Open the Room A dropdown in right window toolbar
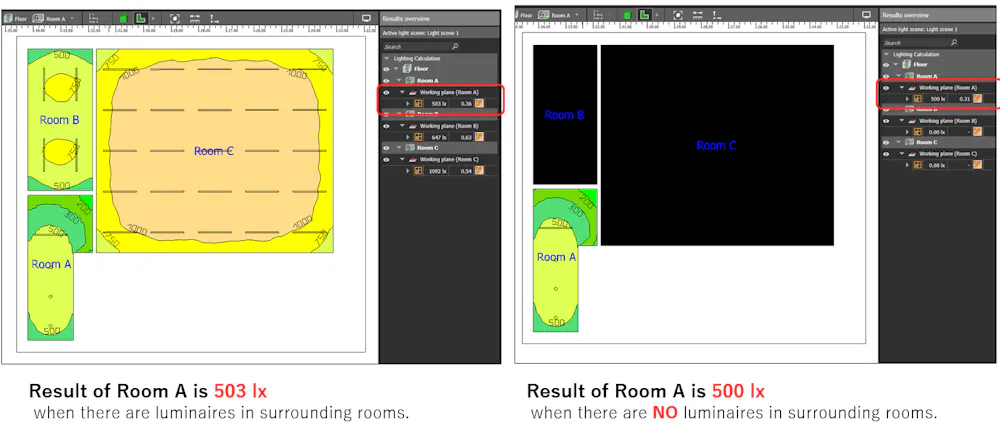Image resolution: width=1000 pixels, height=440 pixels. point(577,15)
